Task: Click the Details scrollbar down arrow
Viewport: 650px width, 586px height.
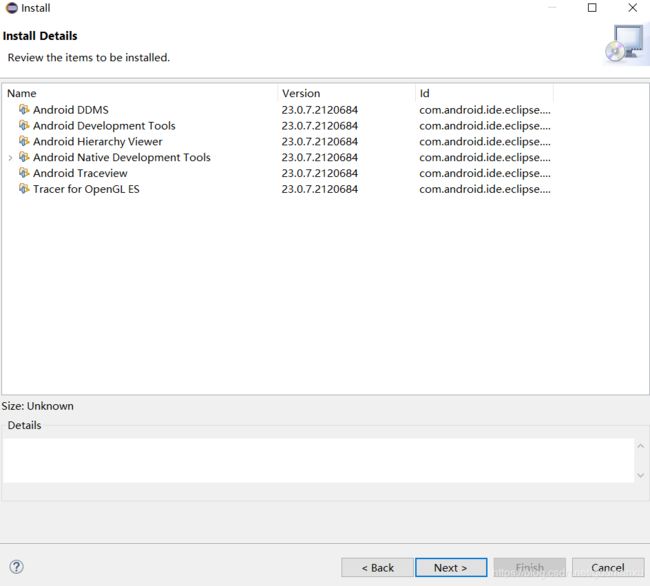Action: pyautogui.click(x=640, y=475)
